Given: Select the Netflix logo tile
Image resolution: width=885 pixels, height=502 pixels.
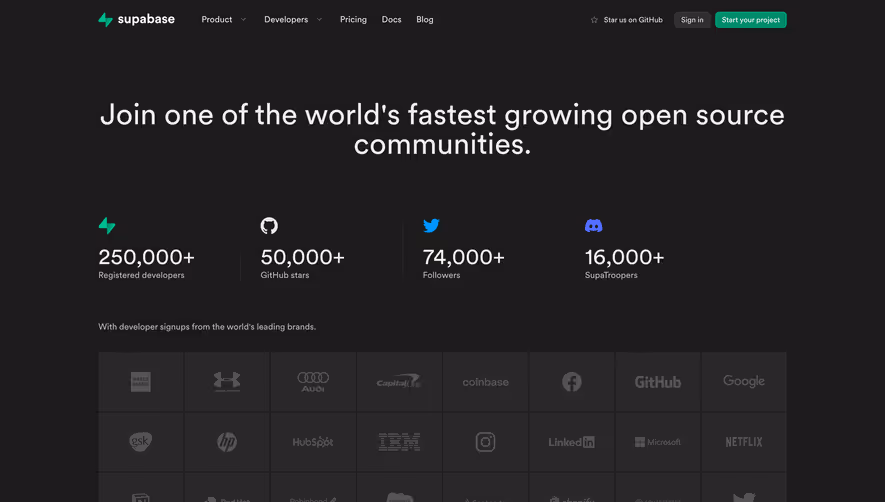Looking at the screenshot, I should (x=744, y=442).
